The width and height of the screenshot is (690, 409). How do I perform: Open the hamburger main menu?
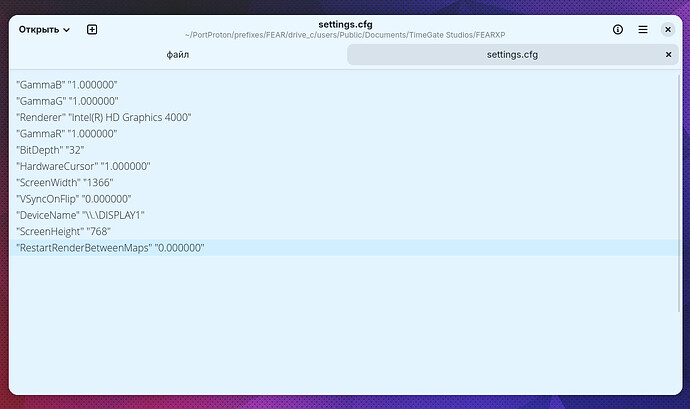643,30
